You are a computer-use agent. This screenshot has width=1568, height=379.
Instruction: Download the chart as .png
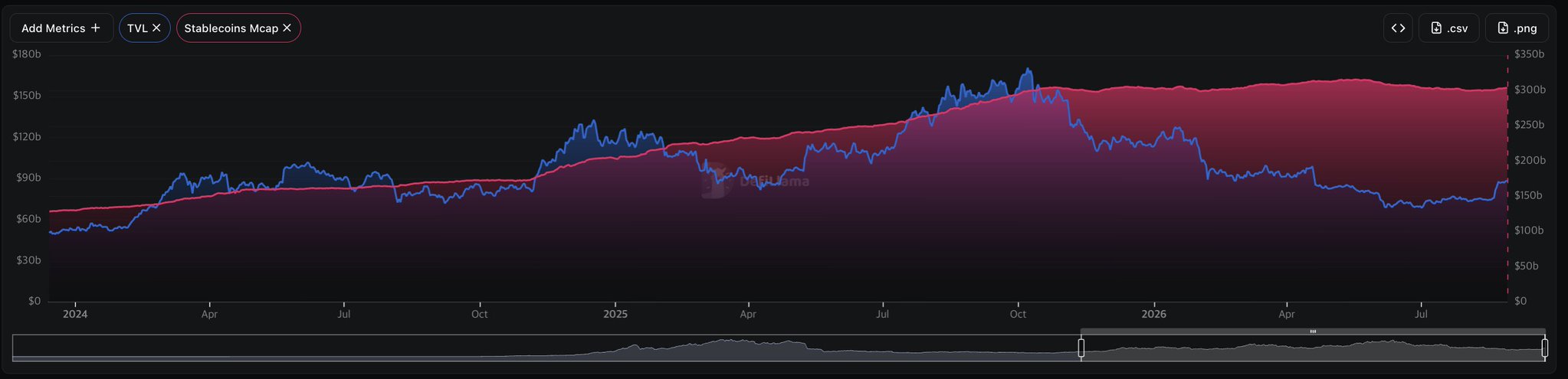tap(1517, 28)
